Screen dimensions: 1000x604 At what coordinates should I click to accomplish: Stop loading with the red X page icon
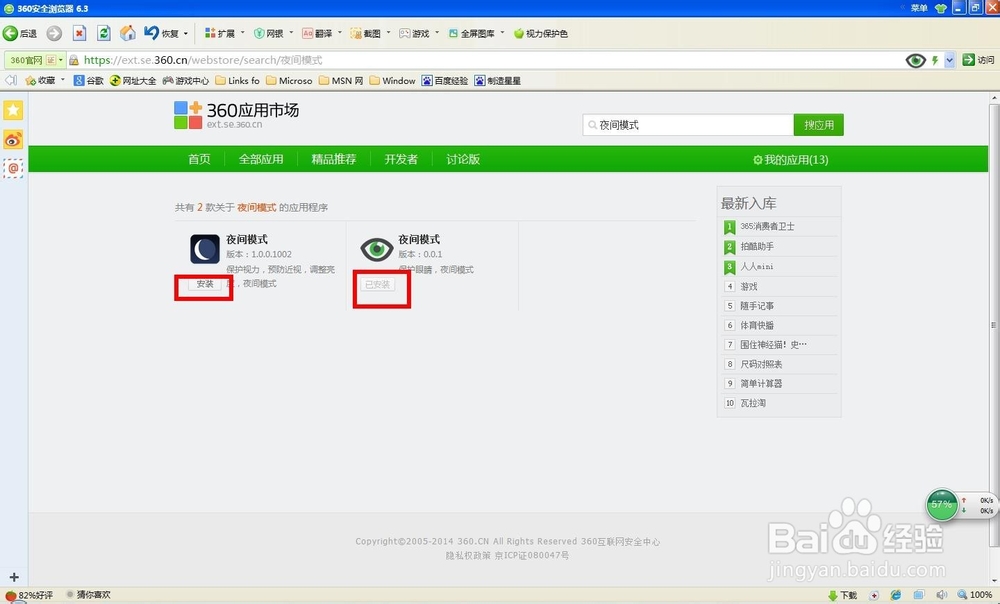79,33
